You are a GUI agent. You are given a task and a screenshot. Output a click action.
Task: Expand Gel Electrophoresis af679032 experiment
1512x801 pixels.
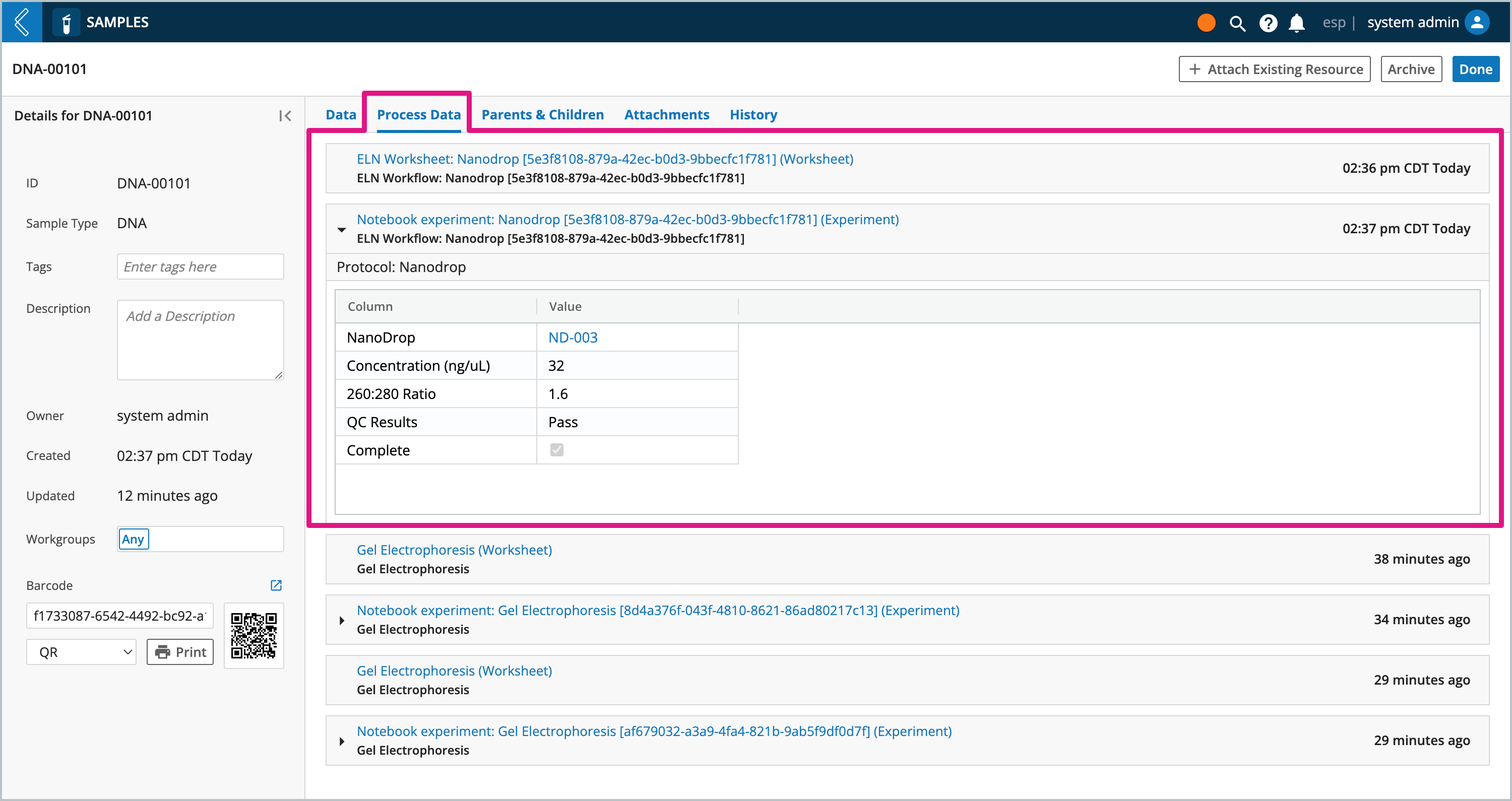click(x=342, y=741)
